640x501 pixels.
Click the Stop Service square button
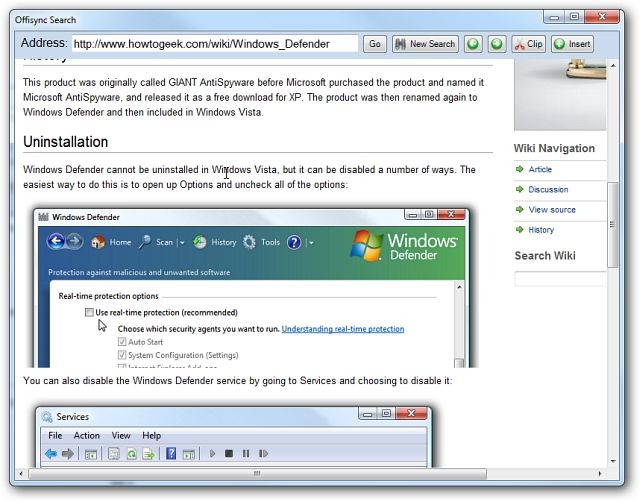click(229, 454)
